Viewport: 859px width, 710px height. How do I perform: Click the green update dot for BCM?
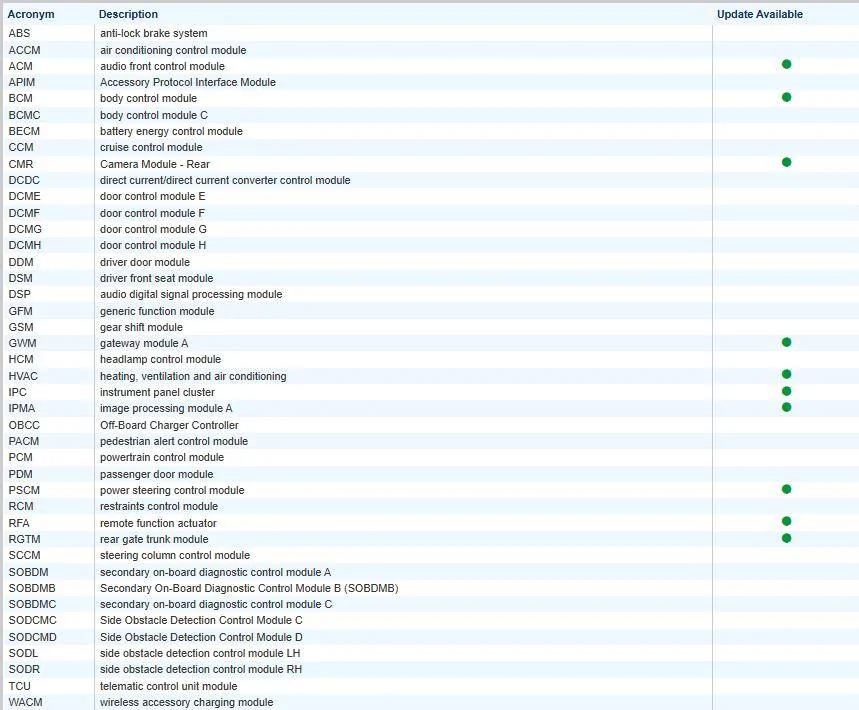point(786,98)
